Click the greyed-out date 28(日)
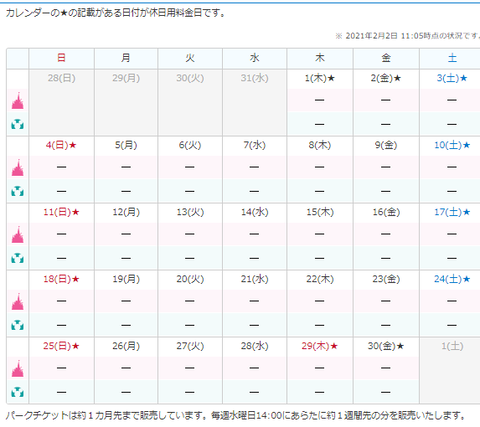 (61, 78)
